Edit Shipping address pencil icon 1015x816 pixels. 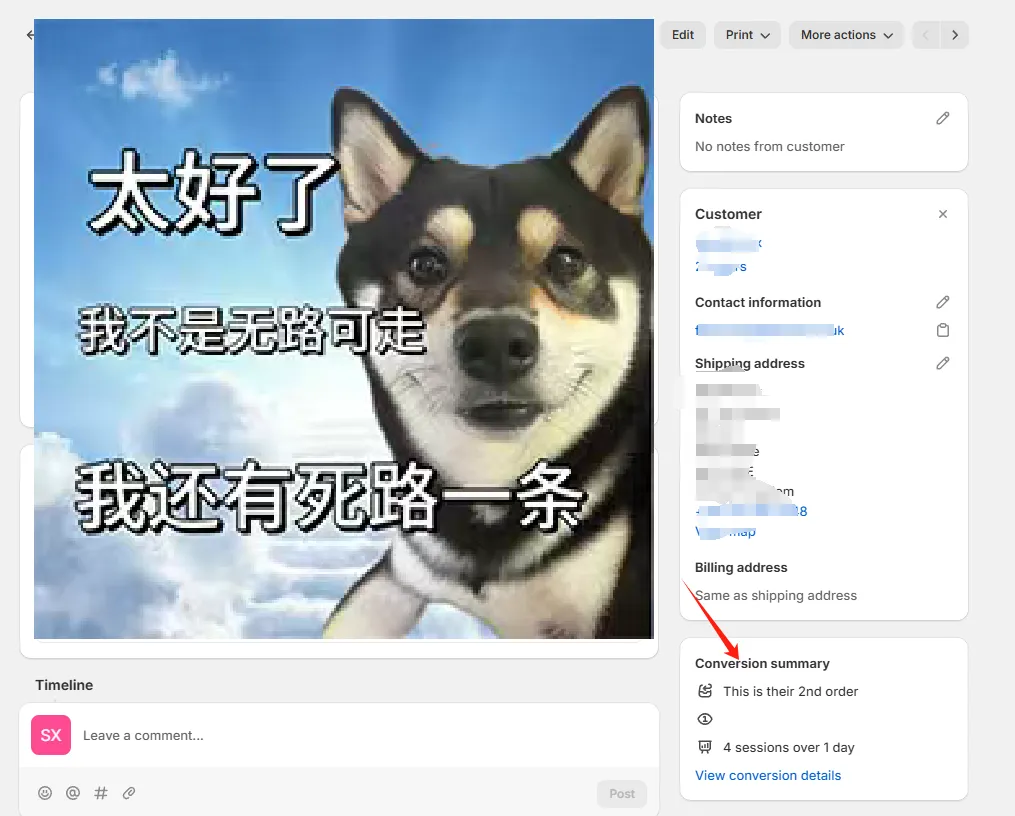pos(942,363)
